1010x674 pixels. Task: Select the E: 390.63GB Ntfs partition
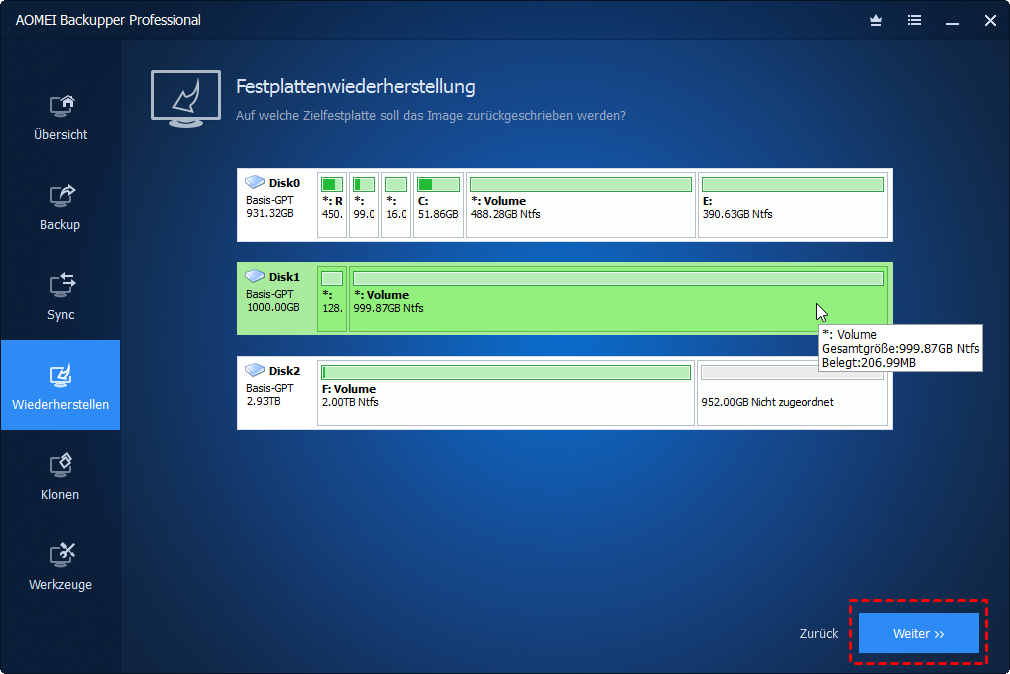pyautogui.click(x=793, y=205)
